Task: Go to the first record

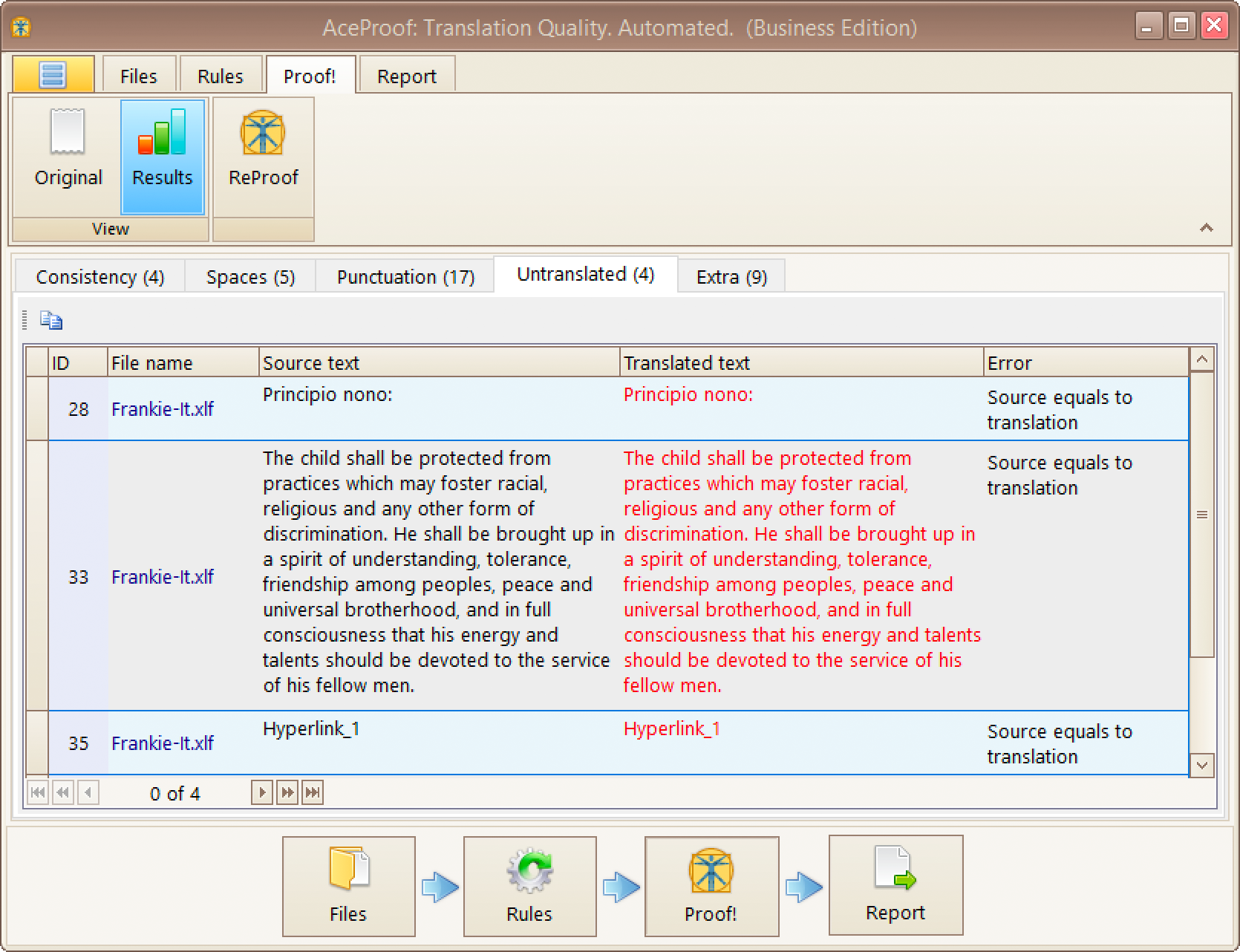Action: (38, 793)
